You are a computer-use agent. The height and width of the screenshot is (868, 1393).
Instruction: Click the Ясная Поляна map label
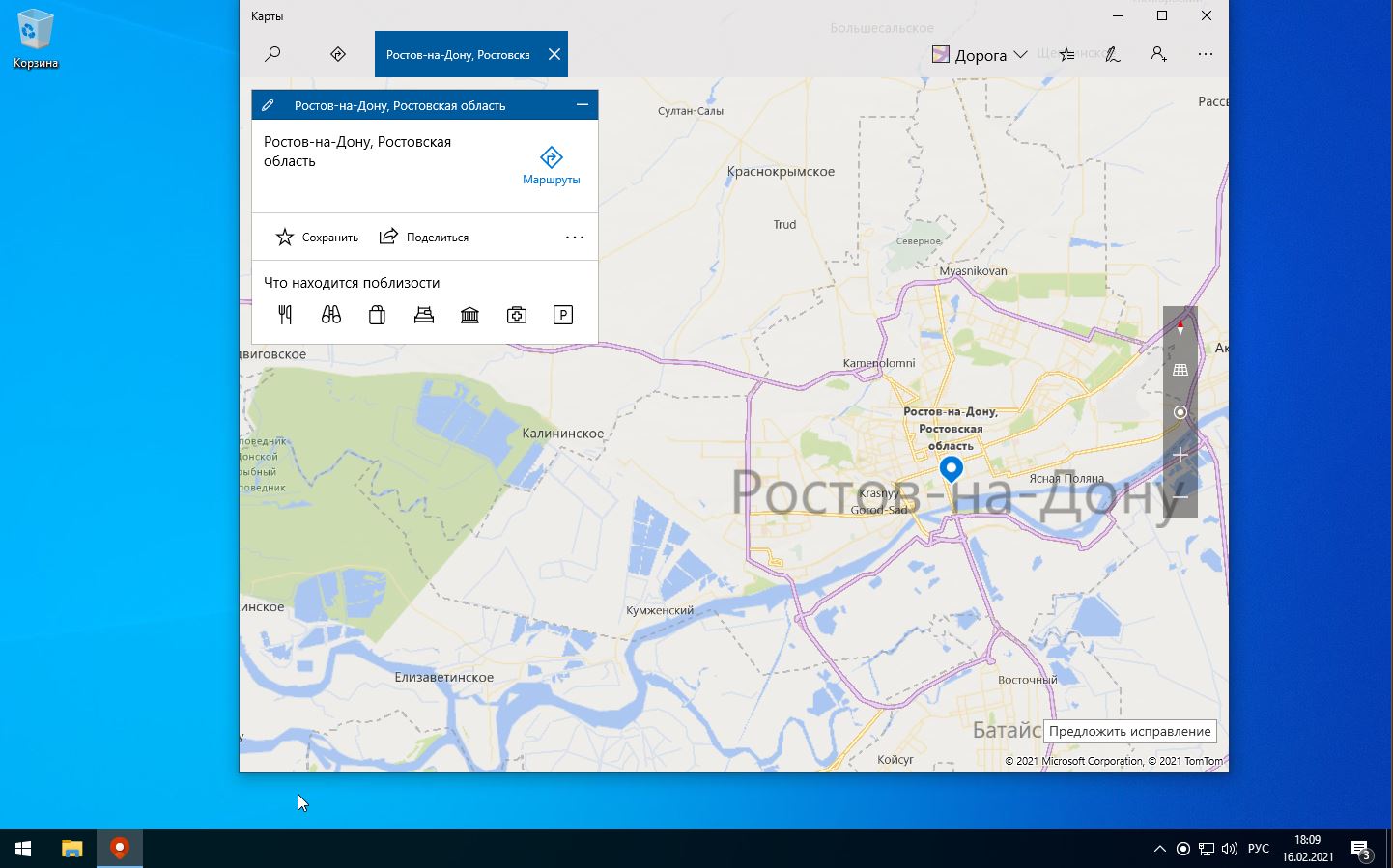click(x=1066, y=479)
